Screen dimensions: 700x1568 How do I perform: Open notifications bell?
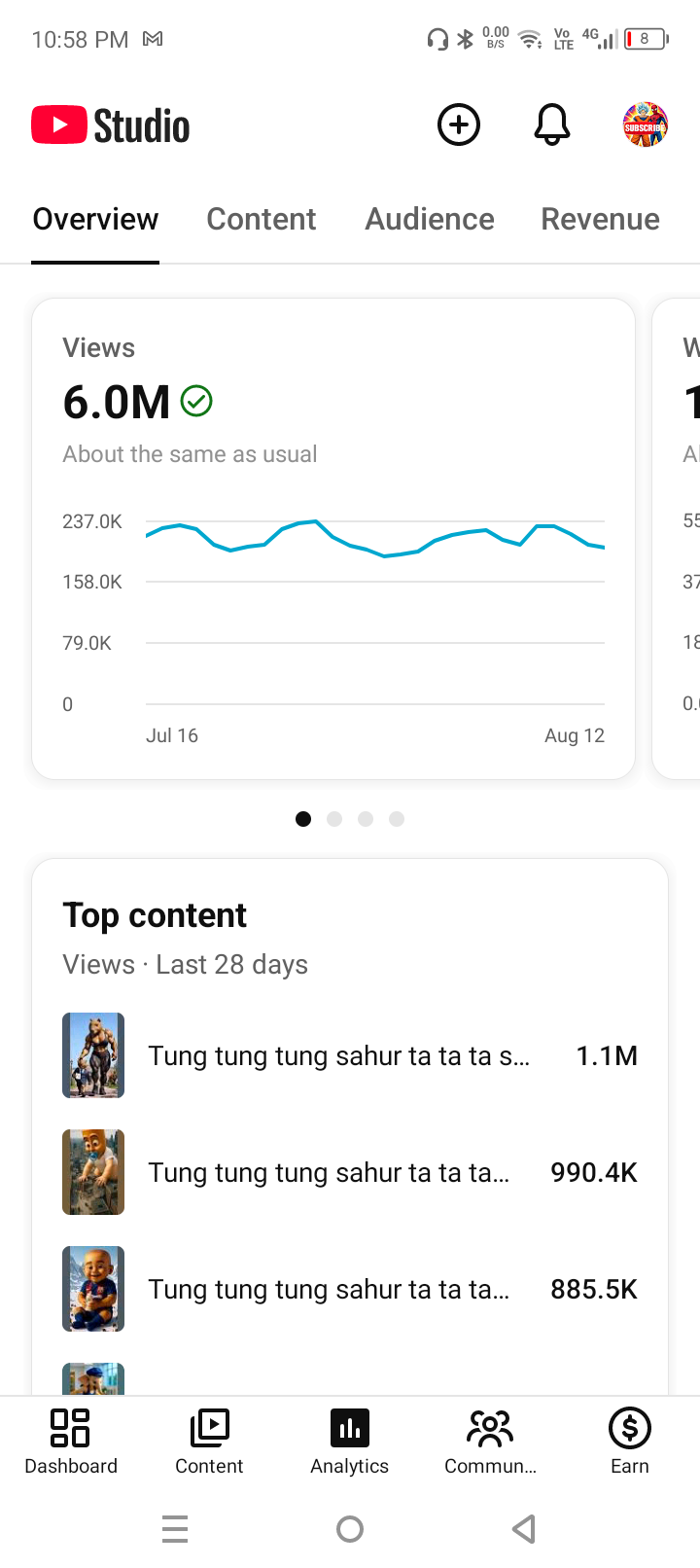(x=551, y=125)
